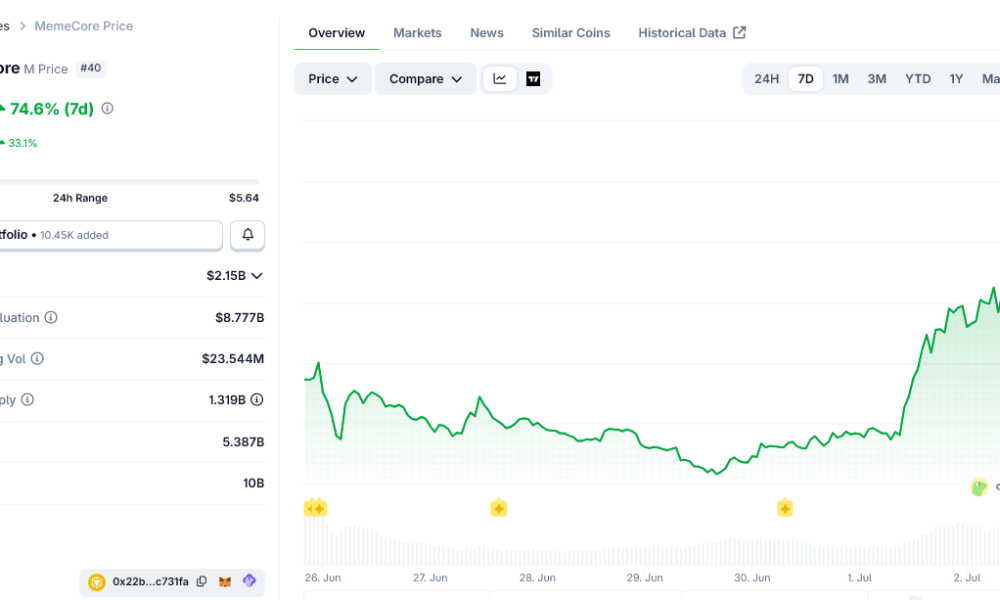Click star event marker near 30. Jun

click(x=785, y=508)
